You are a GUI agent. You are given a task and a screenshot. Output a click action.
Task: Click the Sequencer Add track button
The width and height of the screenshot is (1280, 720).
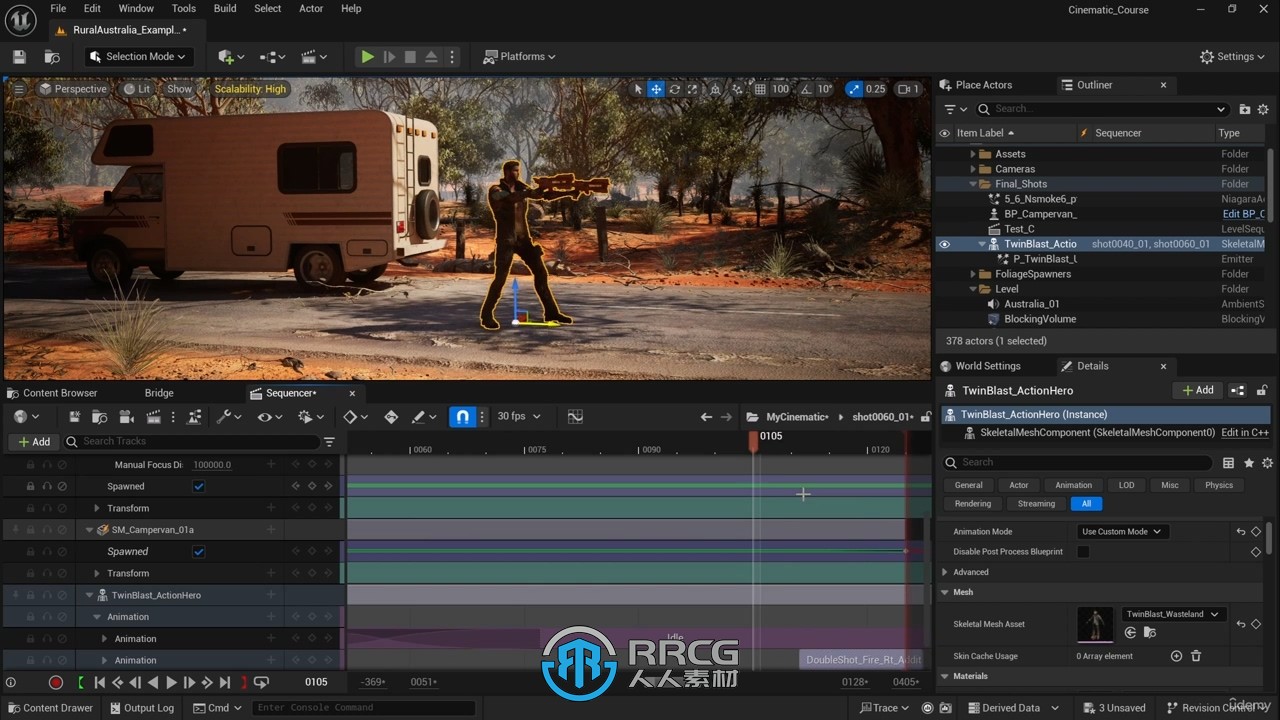(33, 442)
